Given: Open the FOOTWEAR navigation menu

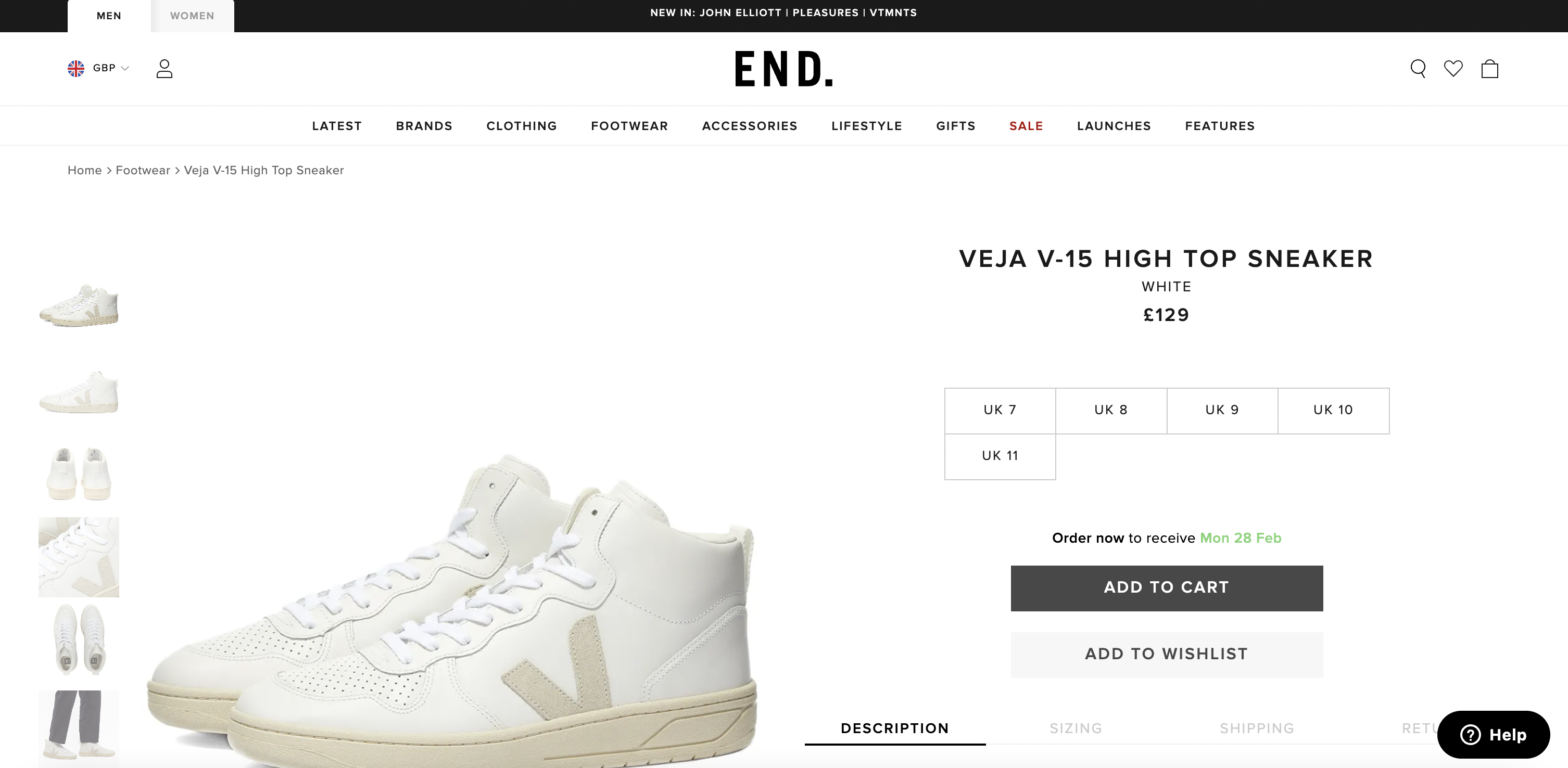Looking at the screenshot, I should [629, 125].
